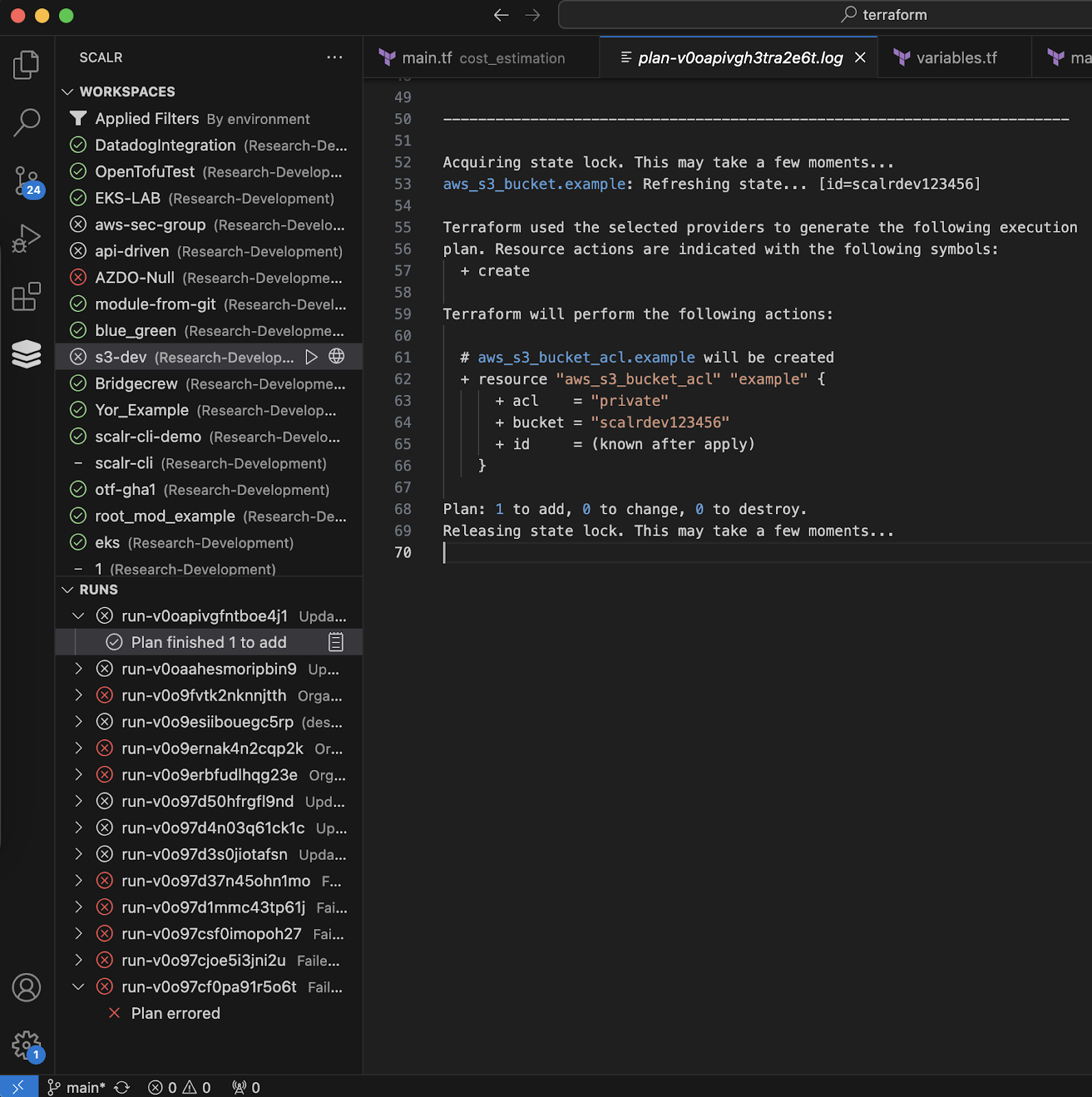
Task: Click aws_s3_bucket_acl.example on line 61
Action: 586,357
